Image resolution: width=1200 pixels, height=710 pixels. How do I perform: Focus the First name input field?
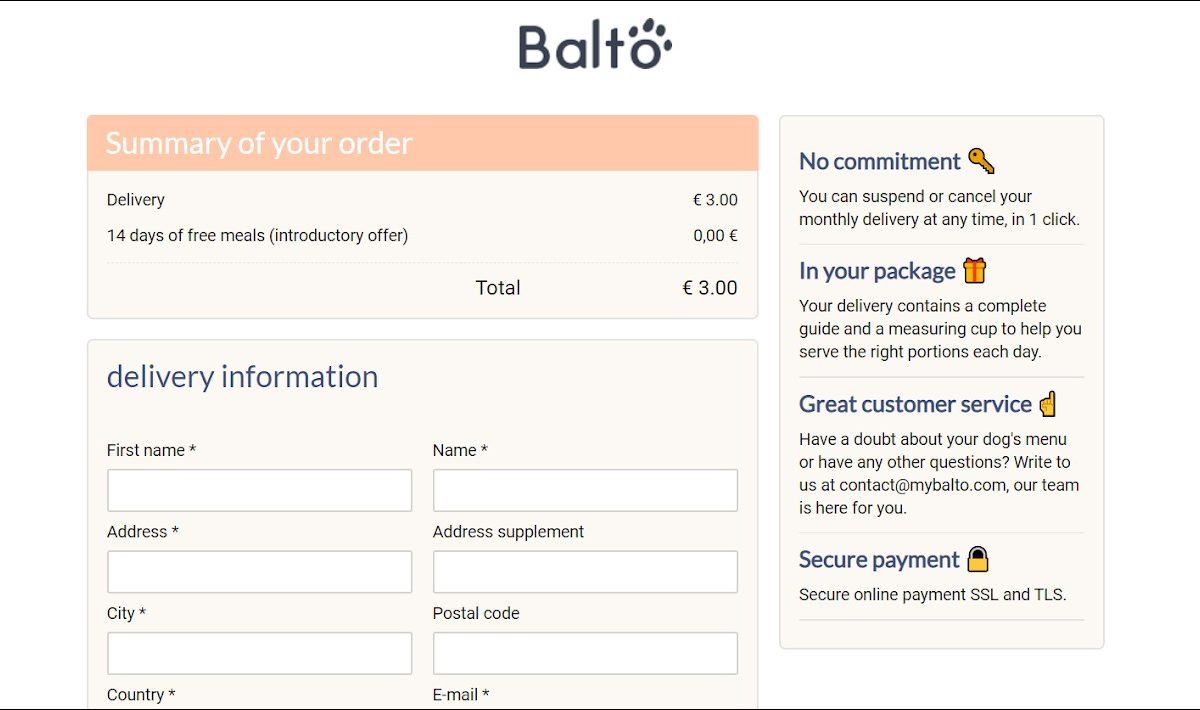(259, 490)
